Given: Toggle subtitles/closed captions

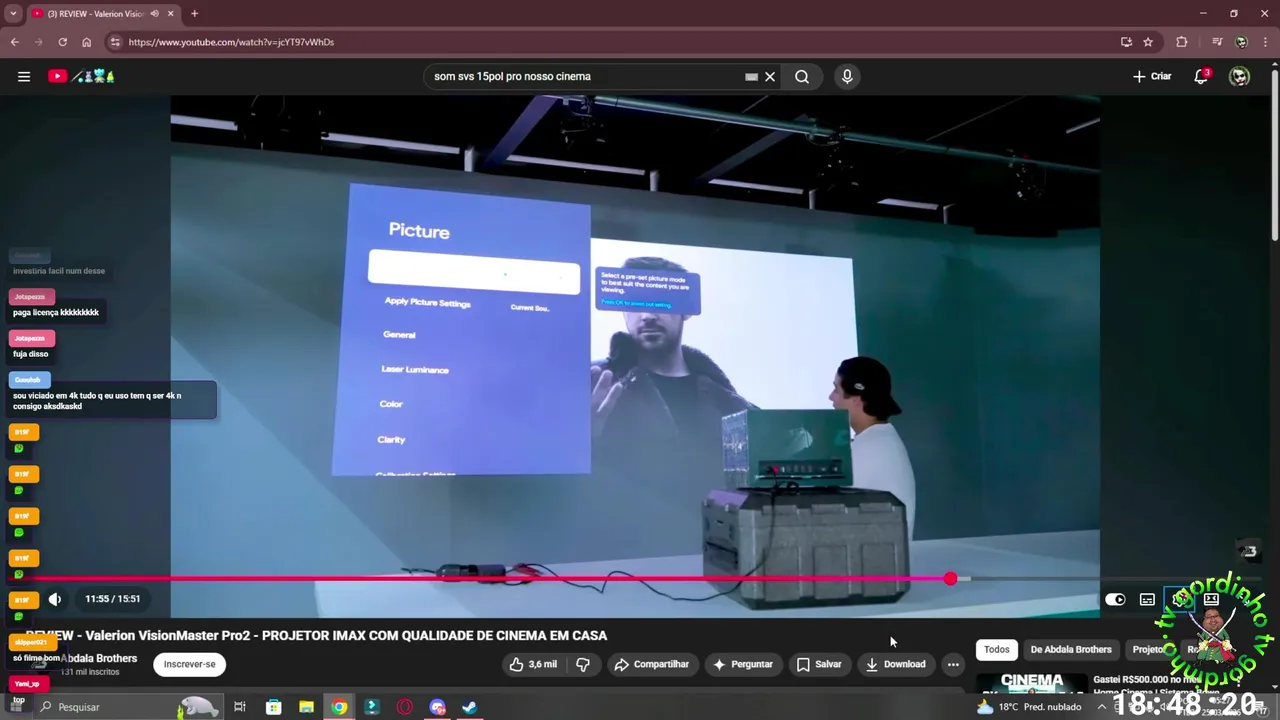Looking at the screenshot, I should coord(1147,599).
